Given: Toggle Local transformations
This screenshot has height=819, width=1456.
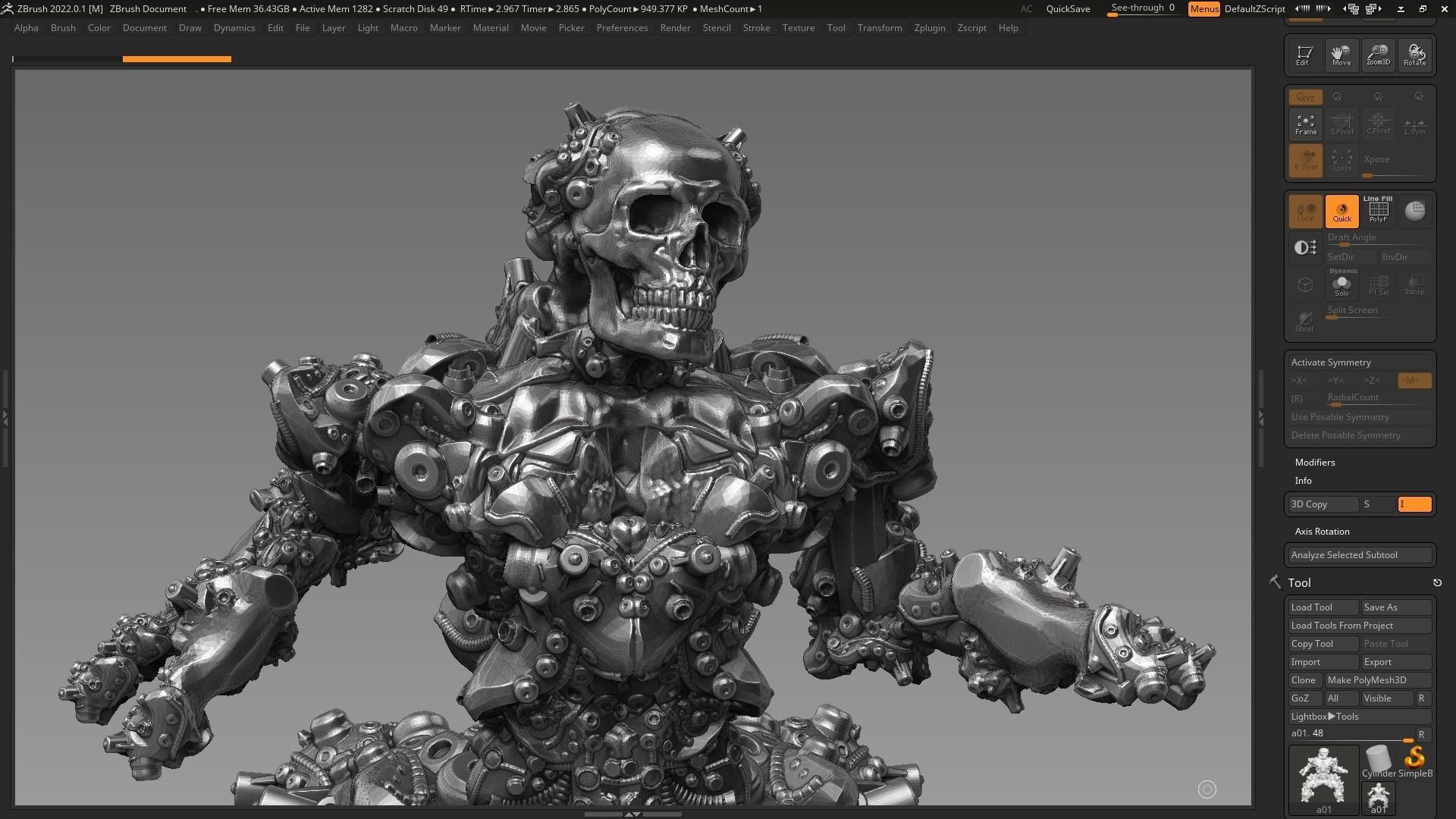Looking at the screenshot, I should coord(1305,211).
